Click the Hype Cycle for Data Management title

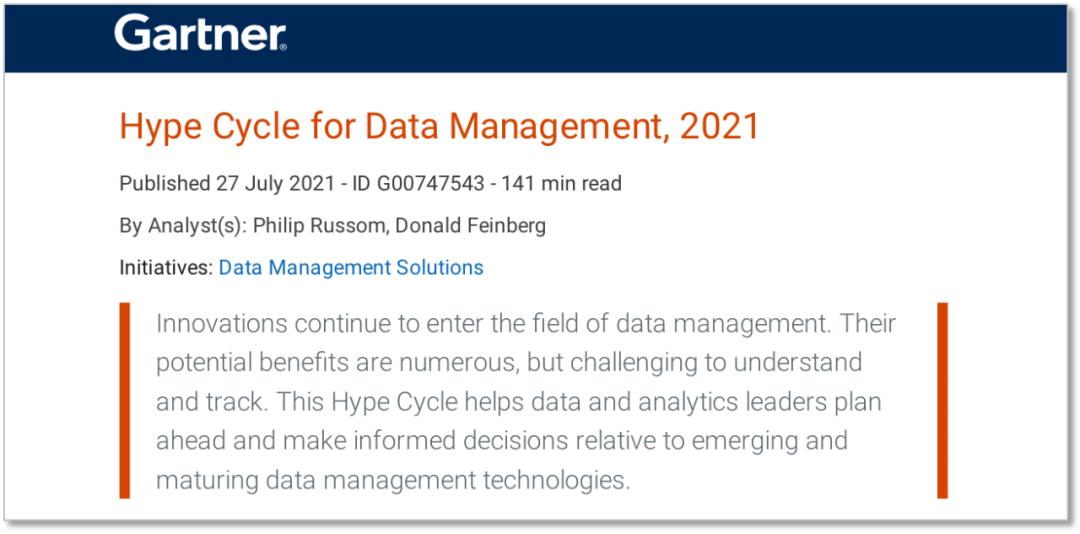pos(439,127)
